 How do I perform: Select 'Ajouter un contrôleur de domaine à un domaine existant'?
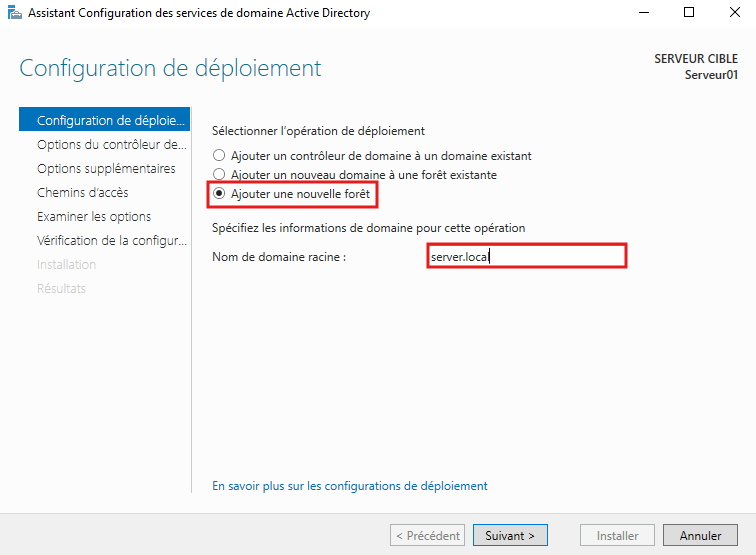click(220, 156)
